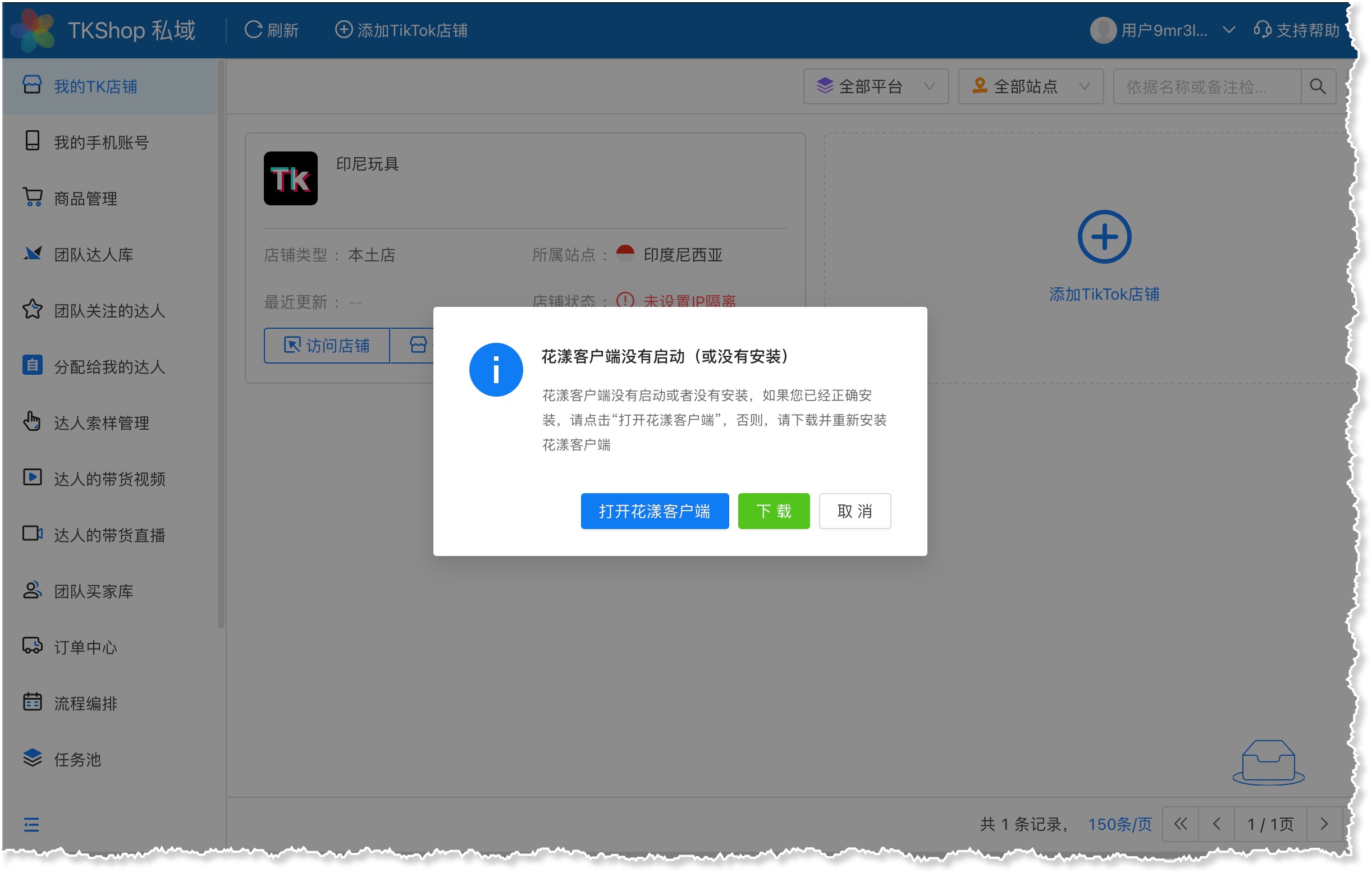Click the 订单中心 truck icon
The height and width of the screenshot is (873, 1372).
33,646
